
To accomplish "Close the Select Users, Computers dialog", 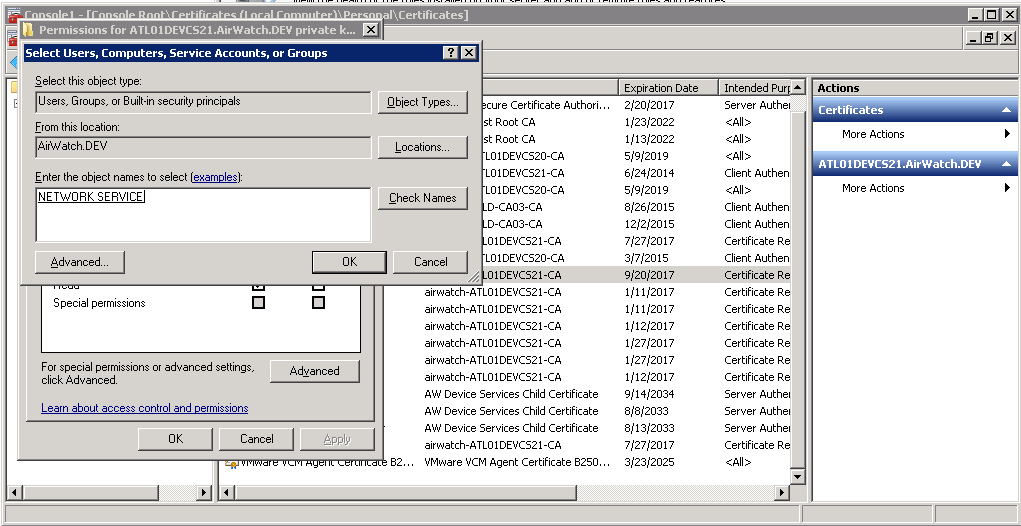I will tap(468, 53).
